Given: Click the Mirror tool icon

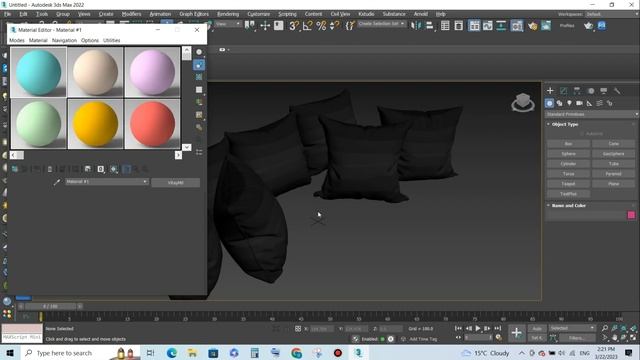Looking at the screenshot, I should pos(416,26).
